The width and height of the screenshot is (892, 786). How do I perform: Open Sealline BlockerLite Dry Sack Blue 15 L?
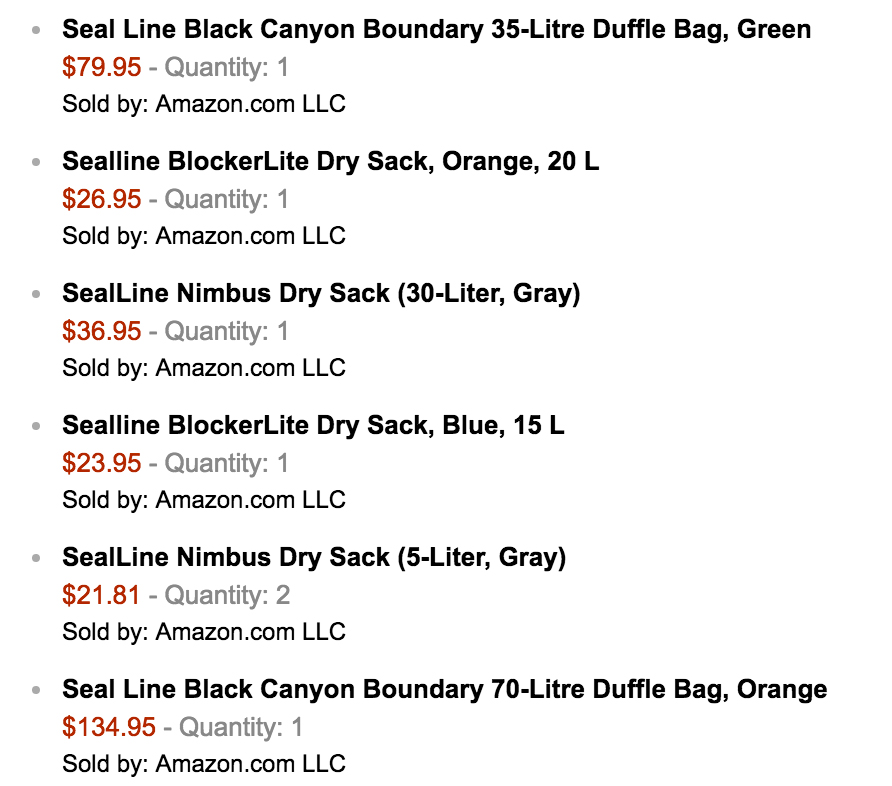tap(313, 425)
